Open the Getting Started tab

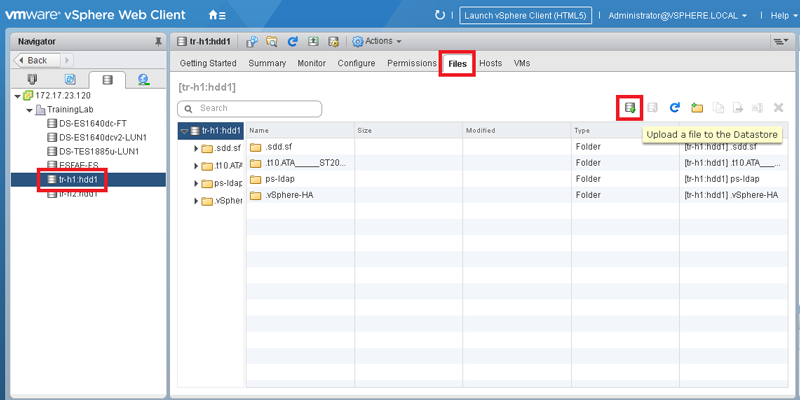(x=208, y=63)
